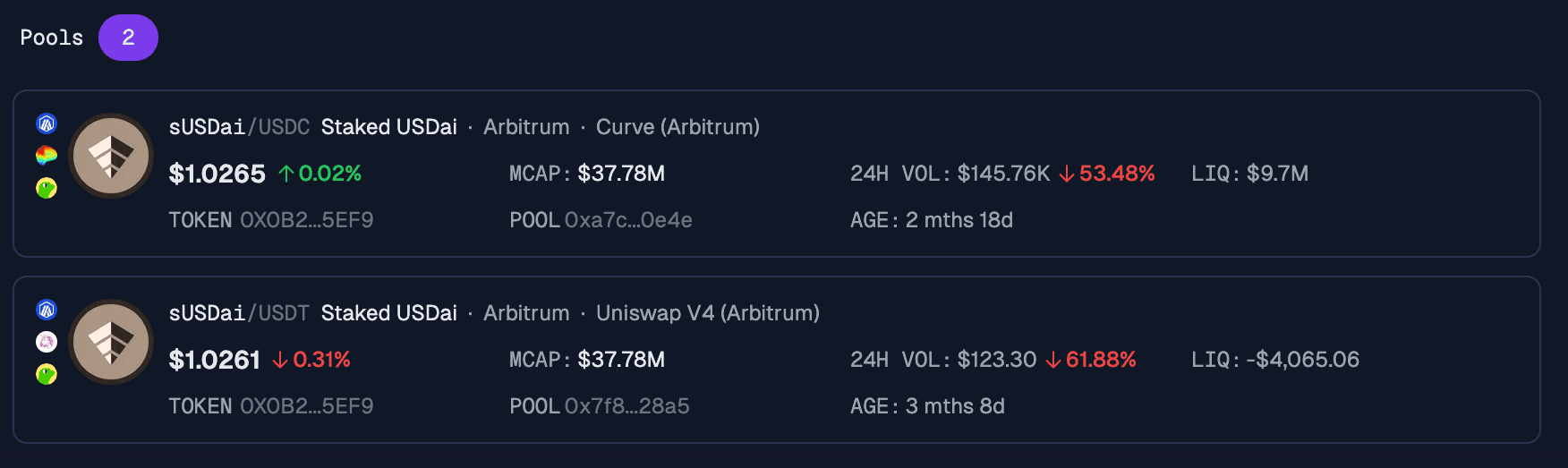Click the green gecko icon in sUSDai/USDC pool
Viewport: 1568px width, 468px height.
pyautogui.click(x=47, y=188)
